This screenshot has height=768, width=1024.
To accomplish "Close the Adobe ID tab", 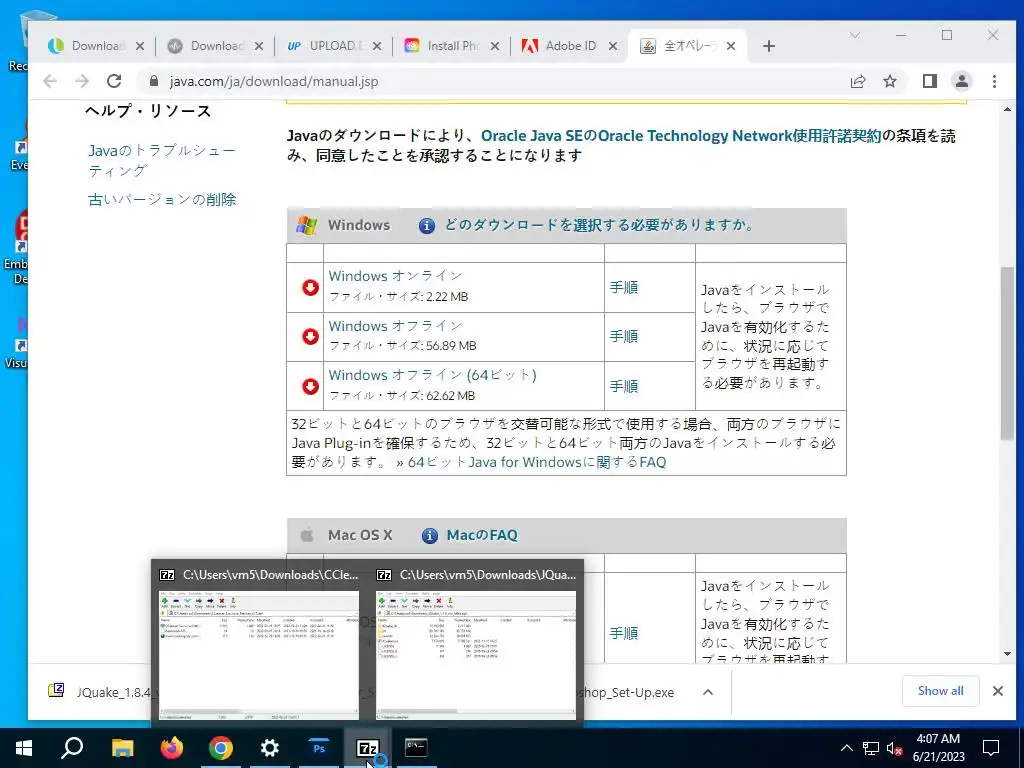I will (613, 46).
